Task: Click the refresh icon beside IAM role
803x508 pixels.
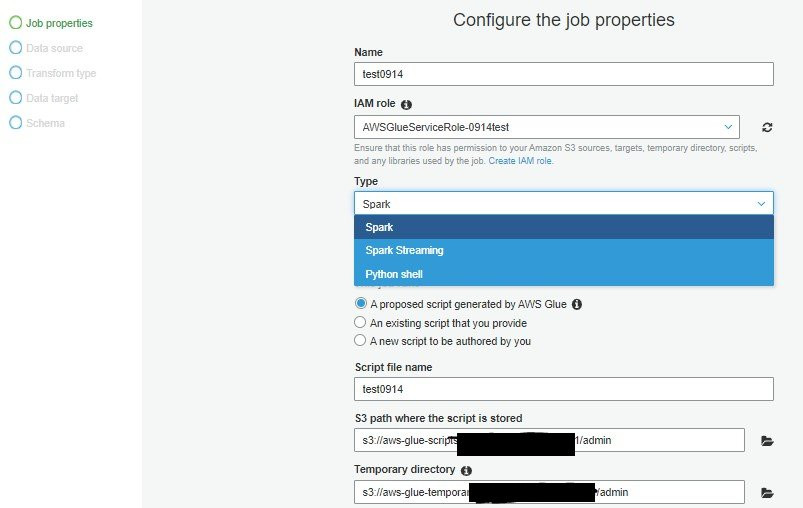Action: coord(767,128)
